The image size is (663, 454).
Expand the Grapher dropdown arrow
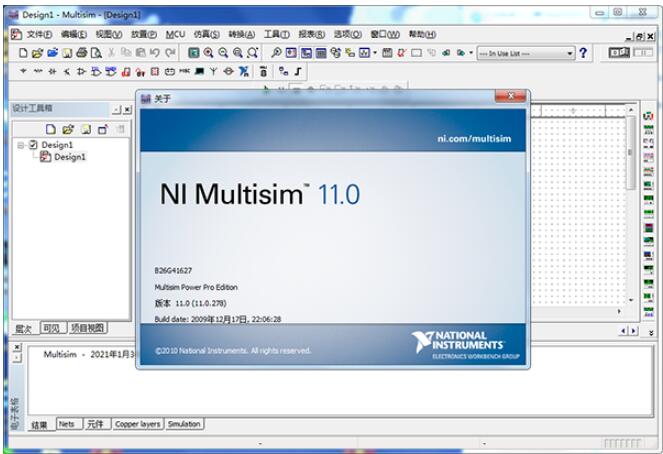point(375,53)
